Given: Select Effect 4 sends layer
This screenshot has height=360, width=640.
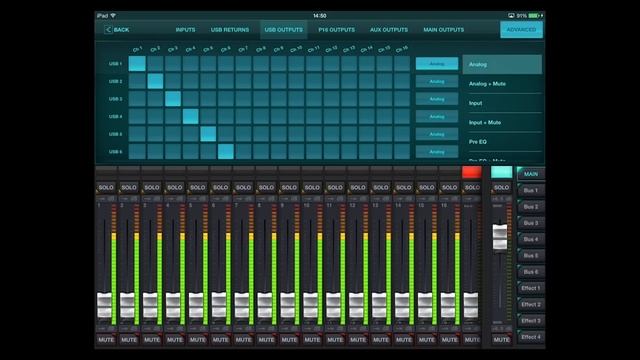Looking at the screenshot, I should point(531,337).
